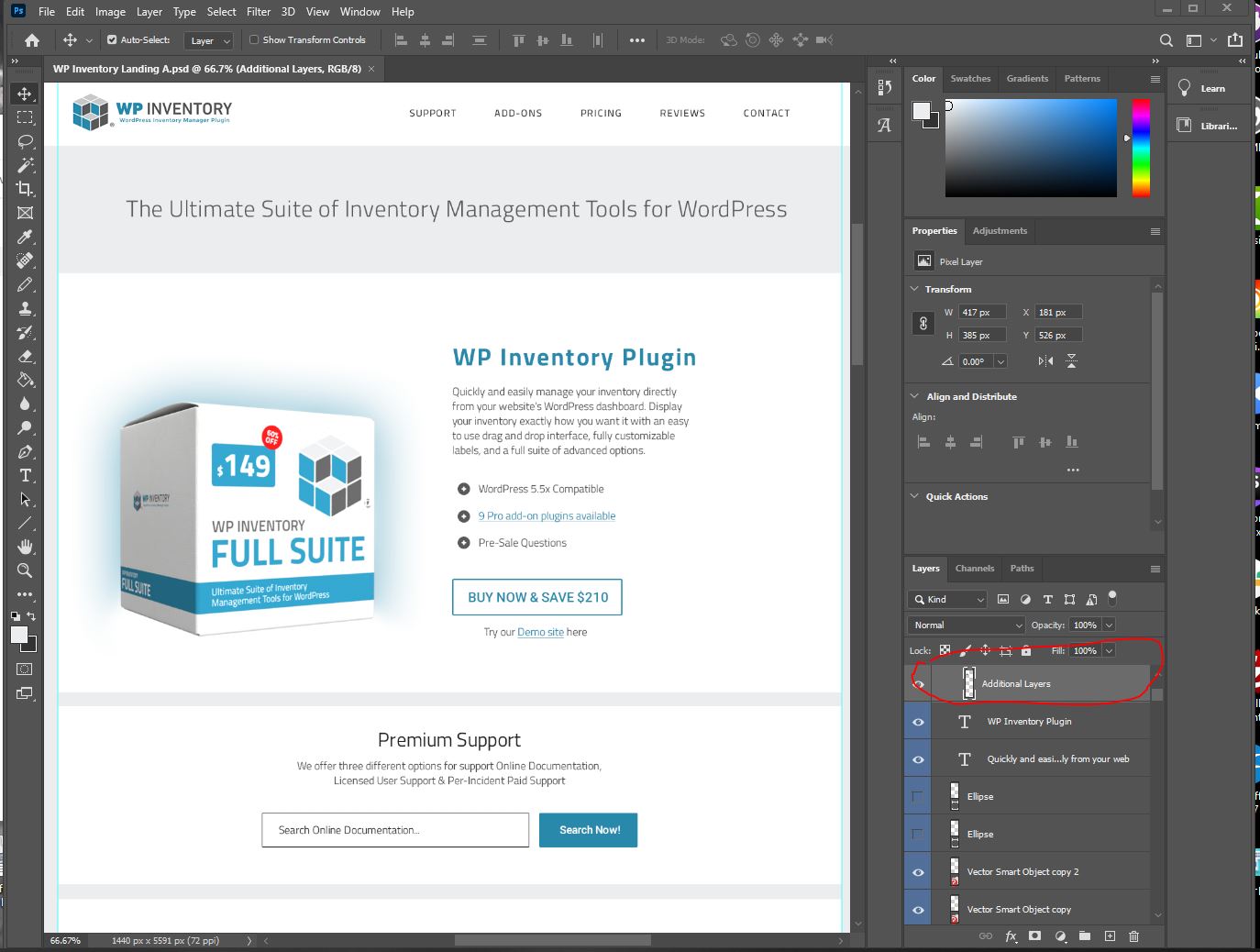This screenshot has height=952, width=1260.
Task: Delete layer with trash icon
Action: coord(1133,936)
